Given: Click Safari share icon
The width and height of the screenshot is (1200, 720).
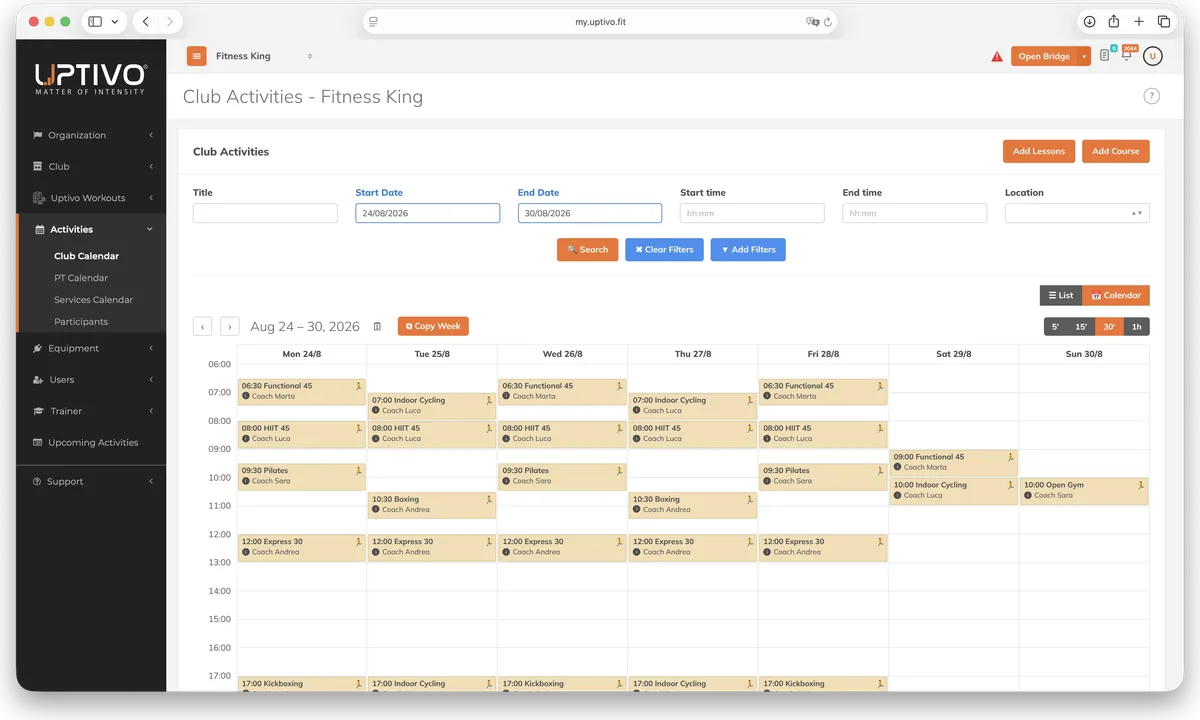Looking at the screenshot, I should [1114, 21].
